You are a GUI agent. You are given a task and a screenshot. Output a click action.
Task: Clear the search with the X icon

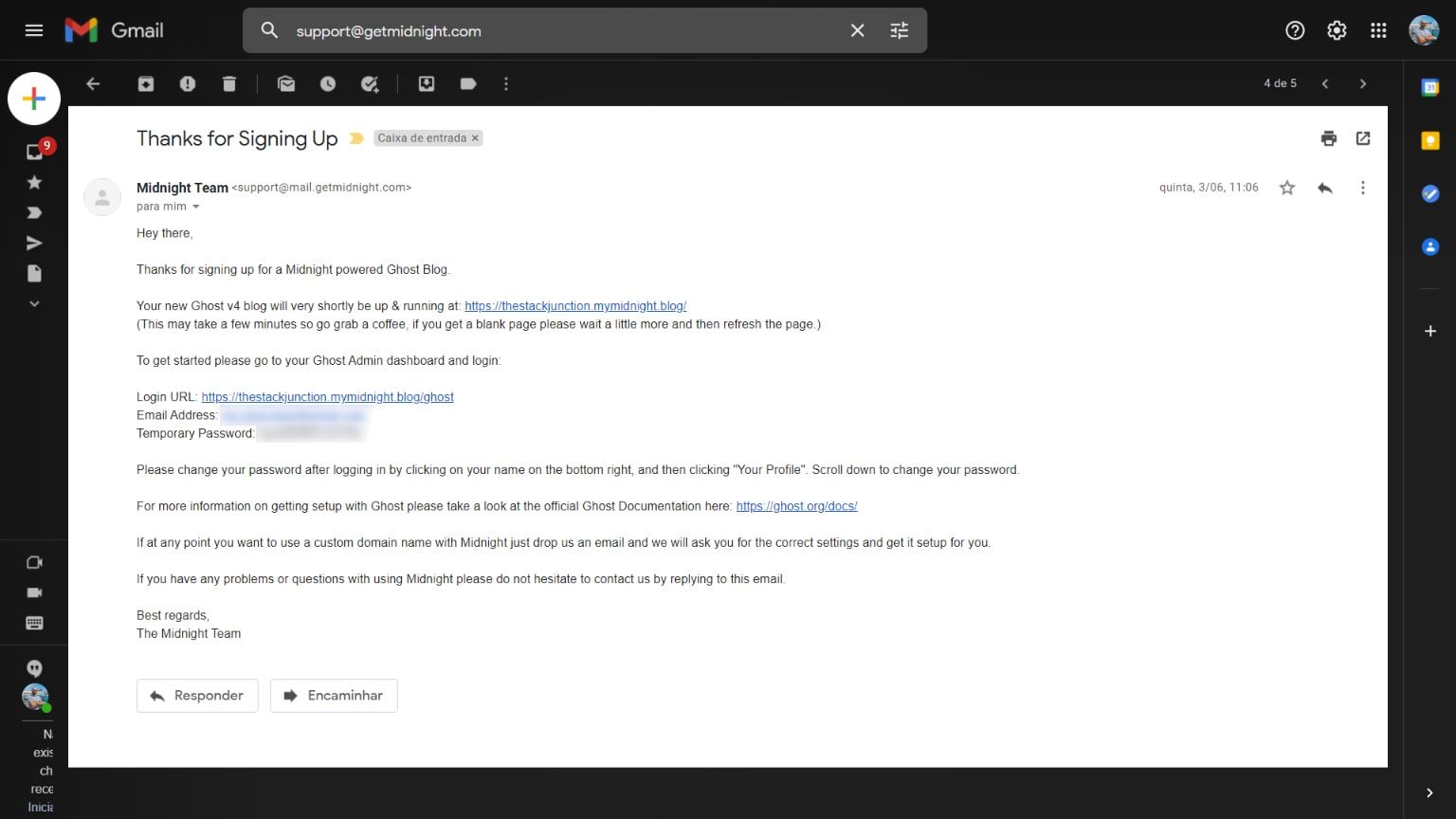pos(857,30)
